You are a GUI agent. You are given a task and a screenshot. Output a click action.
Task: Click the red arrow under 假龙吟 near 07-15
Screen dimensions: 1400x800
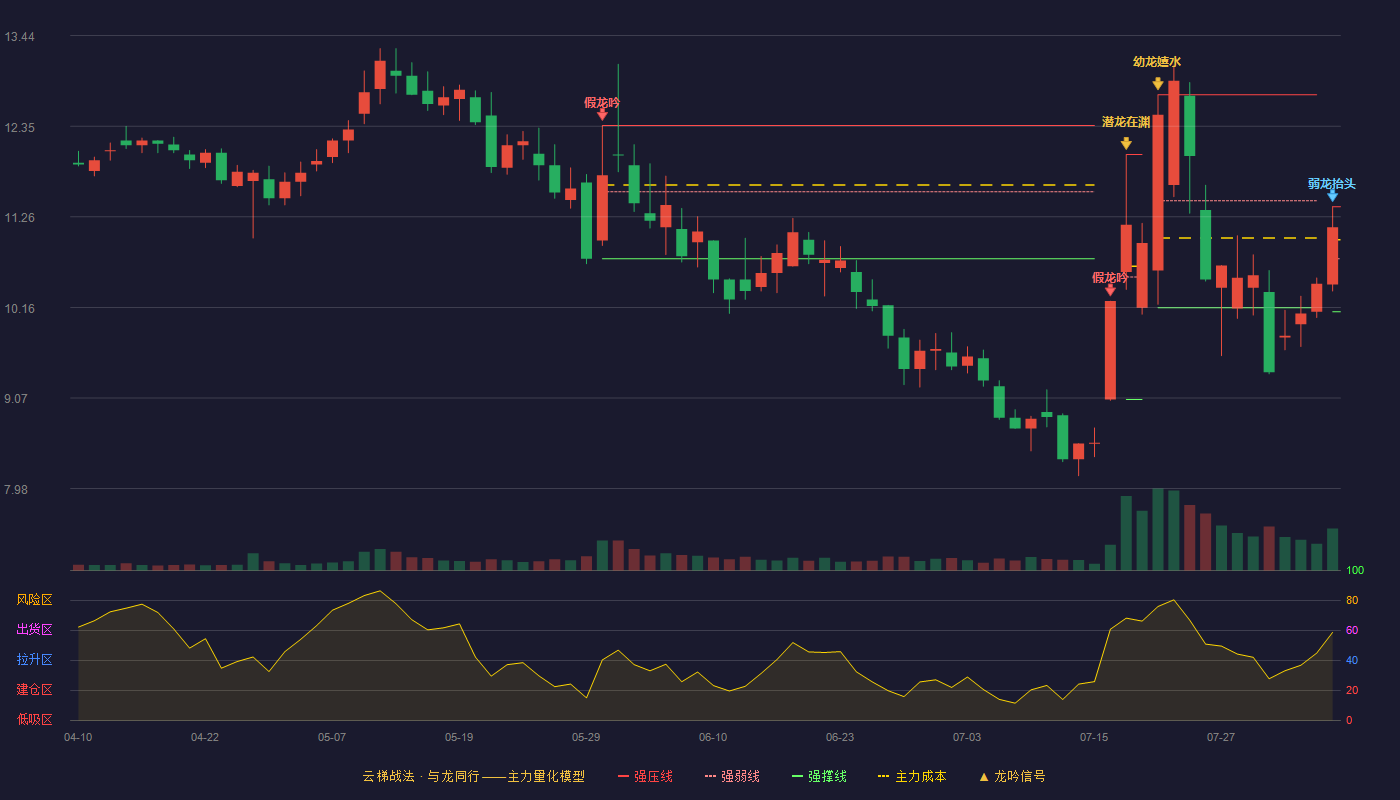point(1110,290)
